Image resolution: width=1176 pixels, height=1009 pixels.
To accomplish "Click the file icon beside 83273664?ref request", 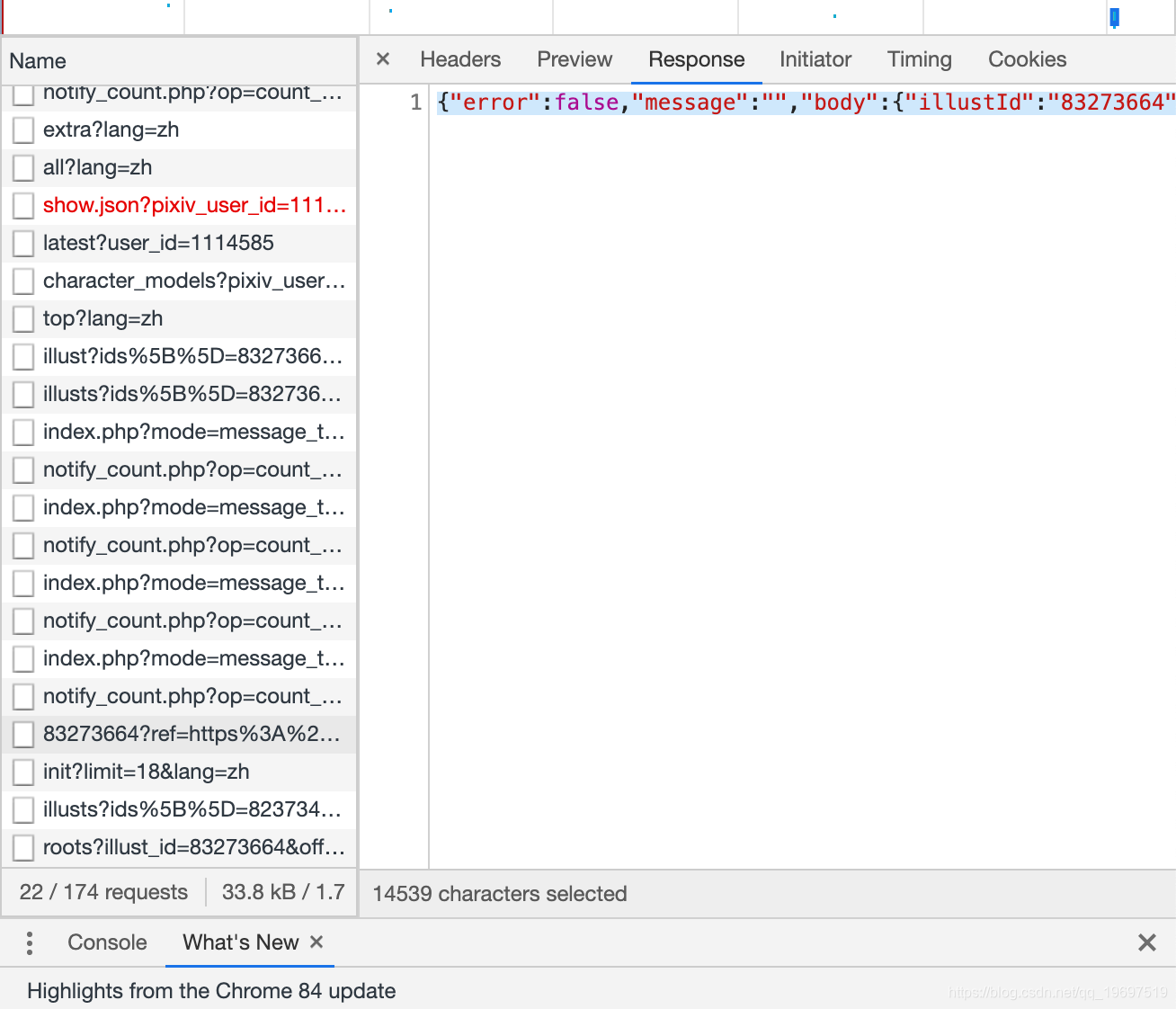I will tap(23, 735).
